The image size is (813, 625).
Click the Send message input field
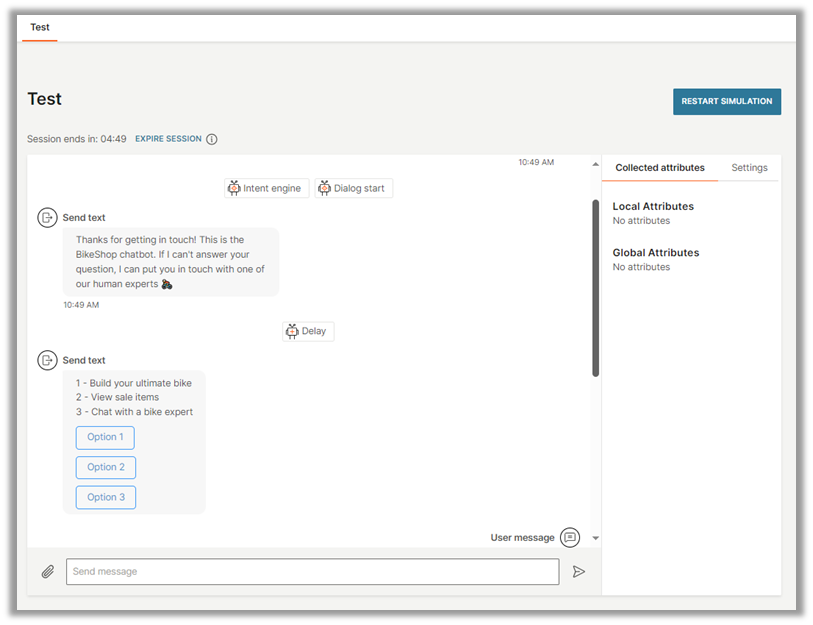pyautogui.click(x=313, y=572)
